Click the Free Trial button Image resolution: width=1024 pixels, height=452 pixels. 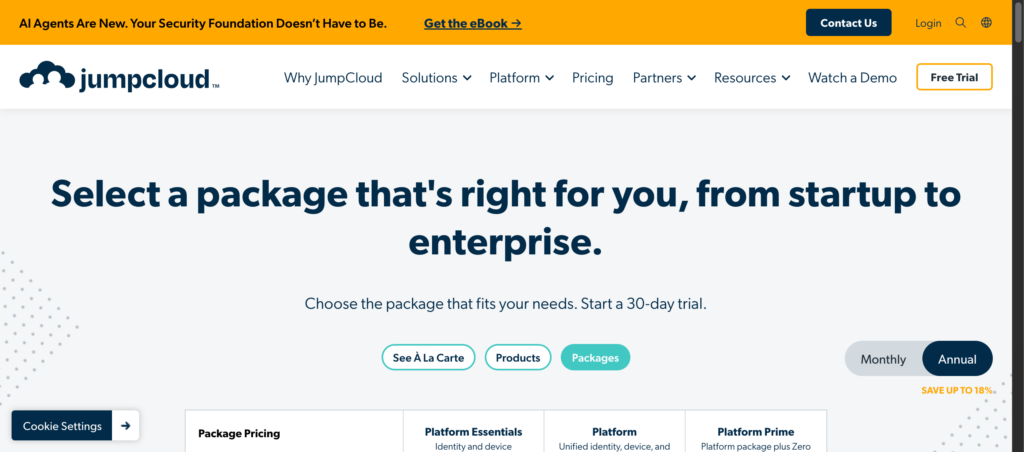pyautogui.click(x=954, y=77)
